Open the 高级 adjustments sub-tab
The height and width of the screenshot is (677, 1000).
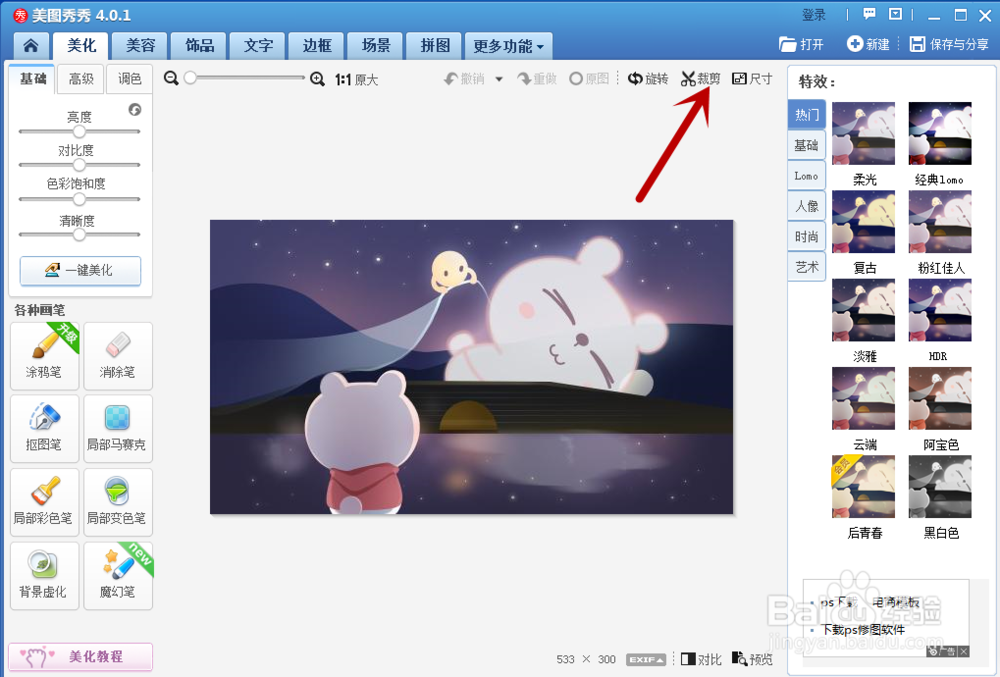coord(81,78)
